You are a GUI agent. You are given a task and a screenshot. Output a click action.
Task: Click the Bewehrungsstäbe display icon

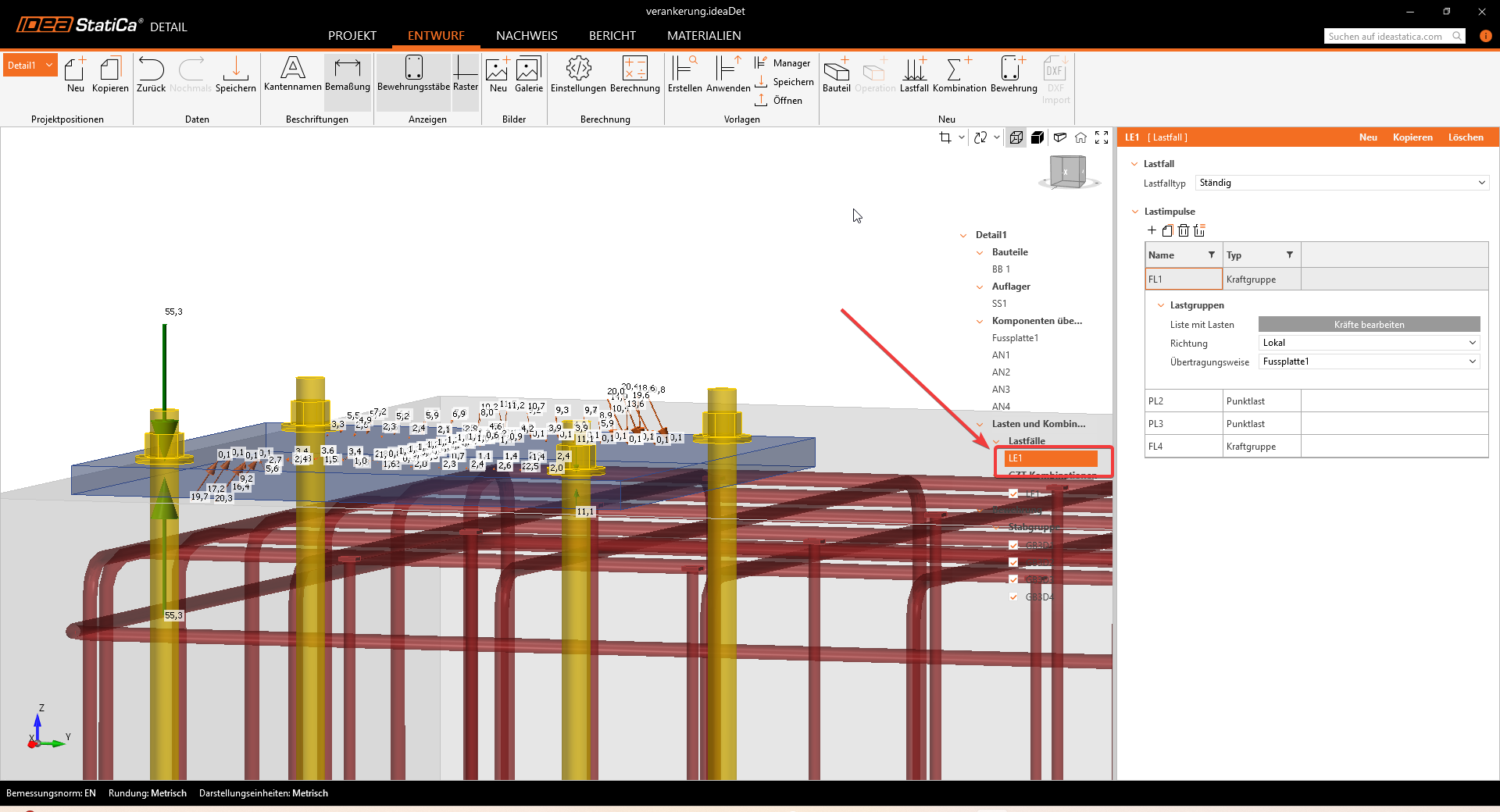coord(413,74)
